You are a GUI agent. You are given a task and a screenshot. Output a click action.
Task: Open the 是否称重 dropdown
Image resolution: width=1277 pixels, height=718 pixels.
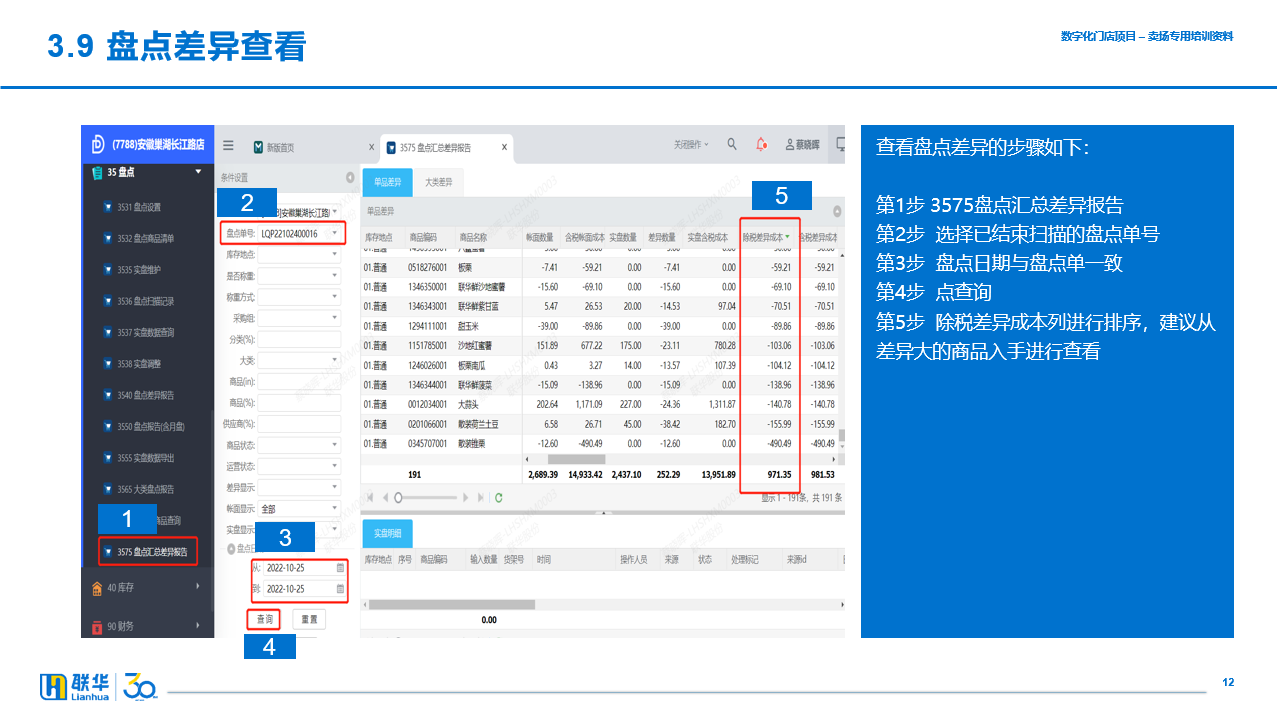[334, 276]
